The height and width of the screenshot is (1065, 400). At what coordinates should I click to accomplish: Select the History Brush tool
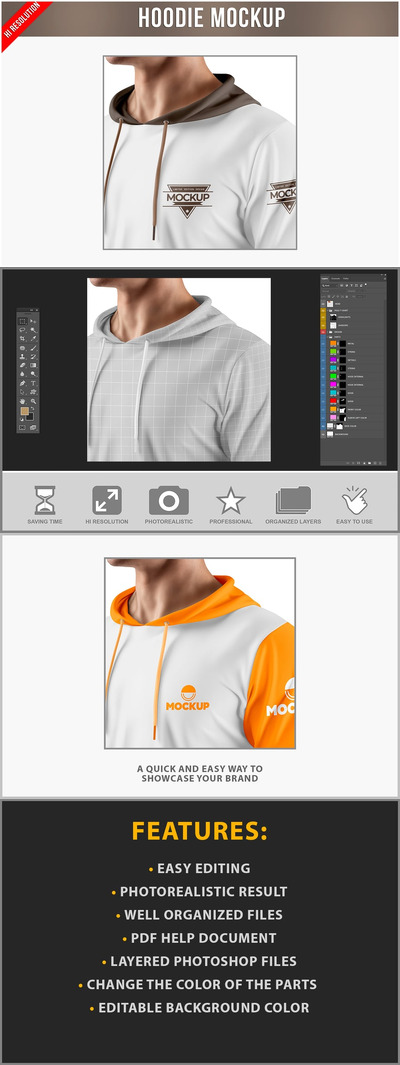tap(33, 357)
